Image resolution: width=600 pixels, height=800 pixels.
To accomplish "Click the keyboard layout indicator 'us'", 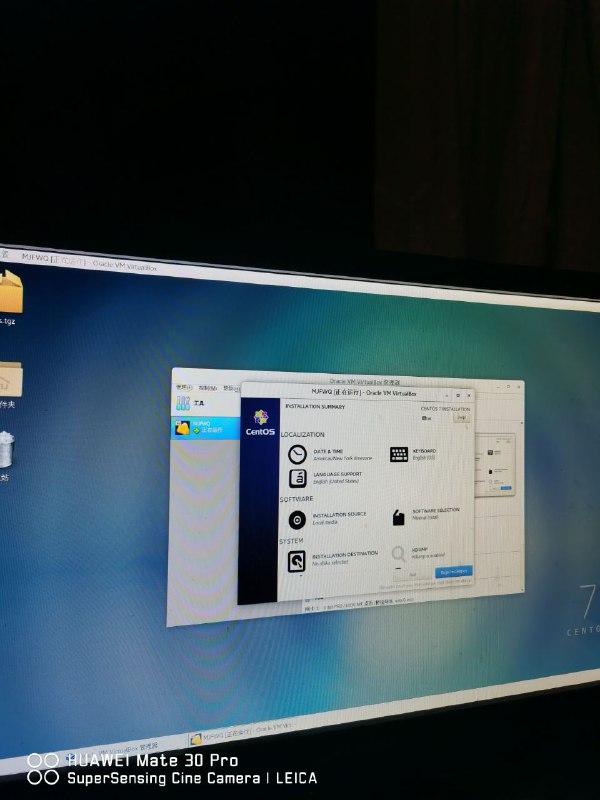I will pyautogui.click(x=427, y=418).
